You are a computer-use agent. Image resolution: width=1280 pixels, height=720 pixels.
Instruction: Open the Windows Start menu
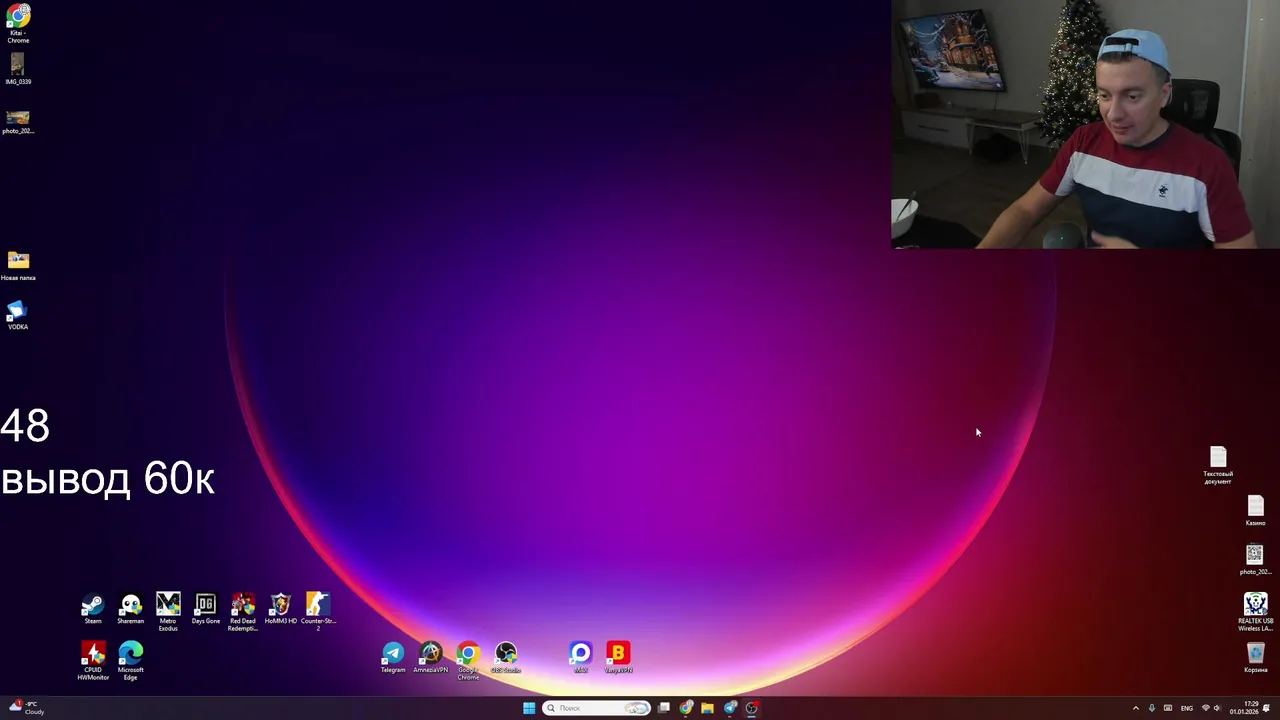[529, 708]
